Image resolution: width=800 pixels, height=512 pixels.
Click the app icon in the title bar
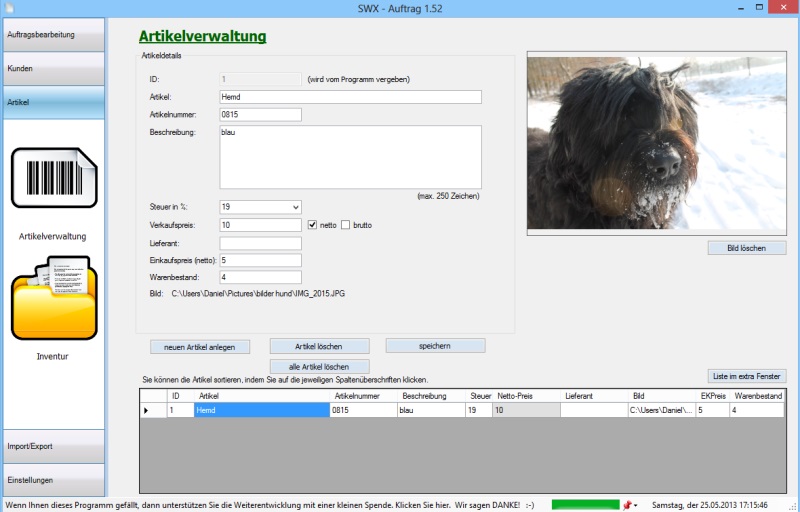point(10,8)
